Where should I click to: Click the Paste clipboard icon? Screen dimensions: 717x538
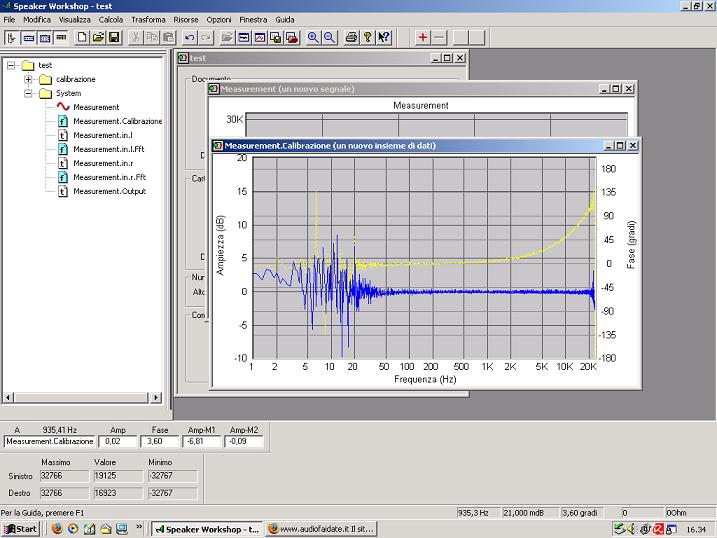(168, 37)
